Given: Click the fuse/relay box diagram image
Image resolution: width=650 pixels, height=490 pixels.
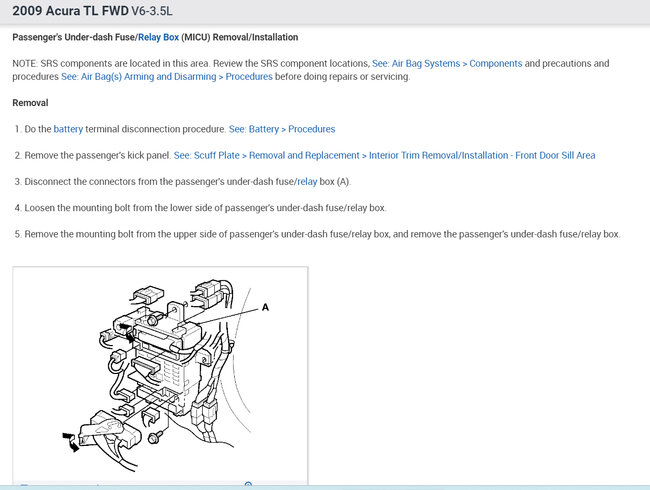Looking at the screenshot, I should click(x=160, y=375).
